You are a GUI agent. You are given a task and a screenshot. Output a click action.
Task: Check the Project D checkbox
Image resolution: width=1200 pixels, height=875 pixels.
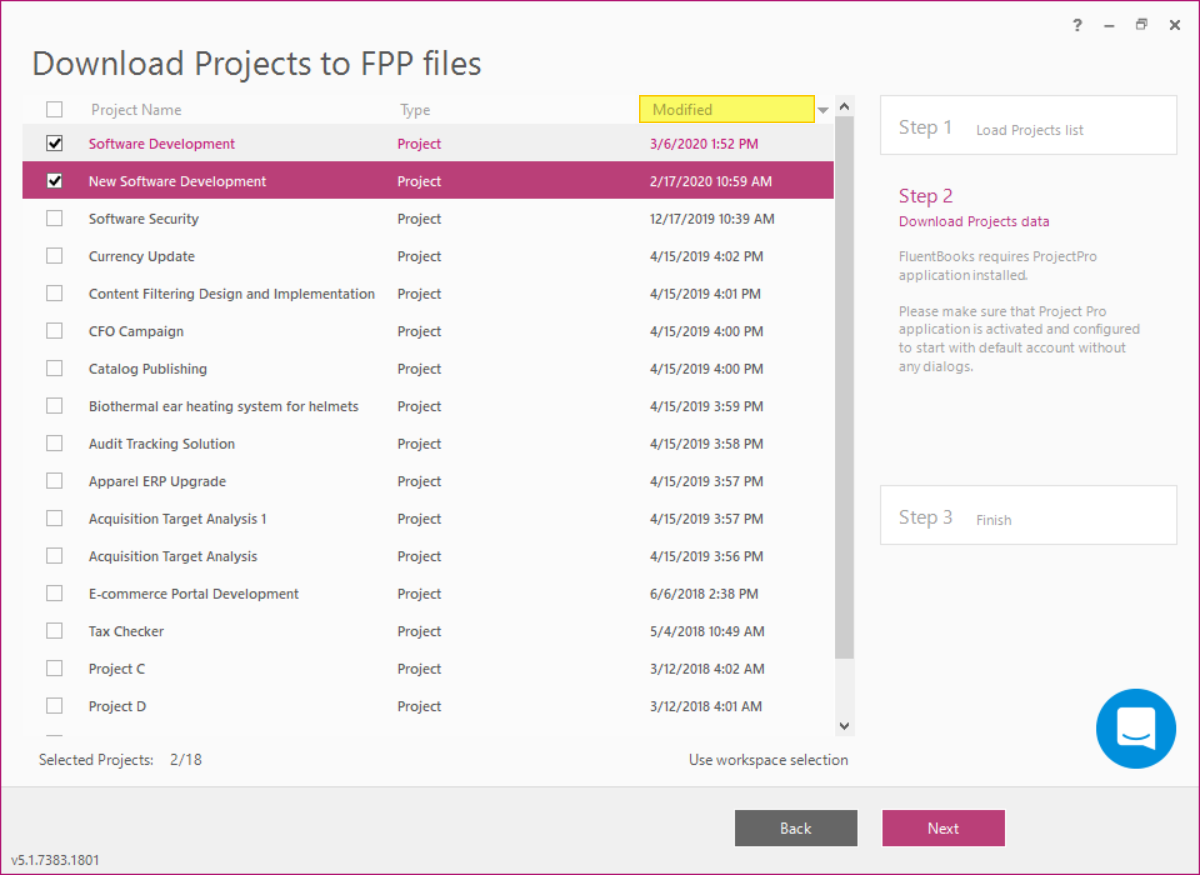pyautogui.click(x=54, y=706)
